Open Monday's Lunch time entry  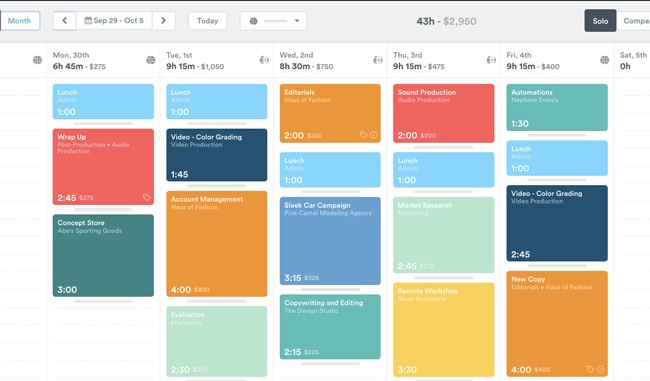point(103,102)
